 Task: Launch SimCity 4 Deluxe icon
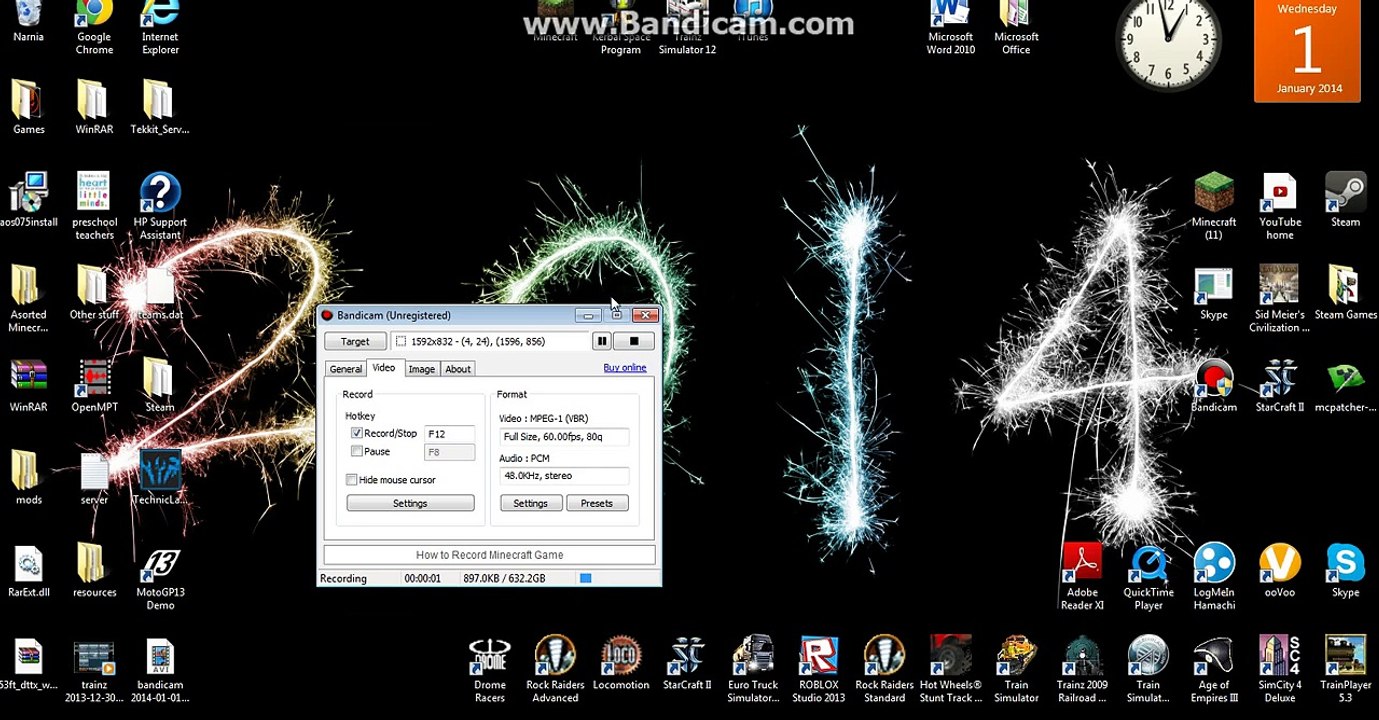[1280, 670]
